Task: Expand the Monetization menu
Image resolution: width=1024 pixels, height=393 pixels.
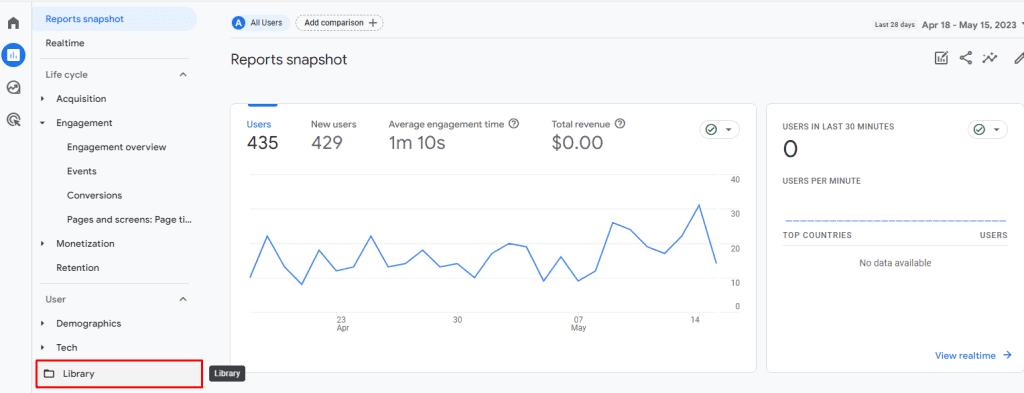Action: tap(42, 244)
